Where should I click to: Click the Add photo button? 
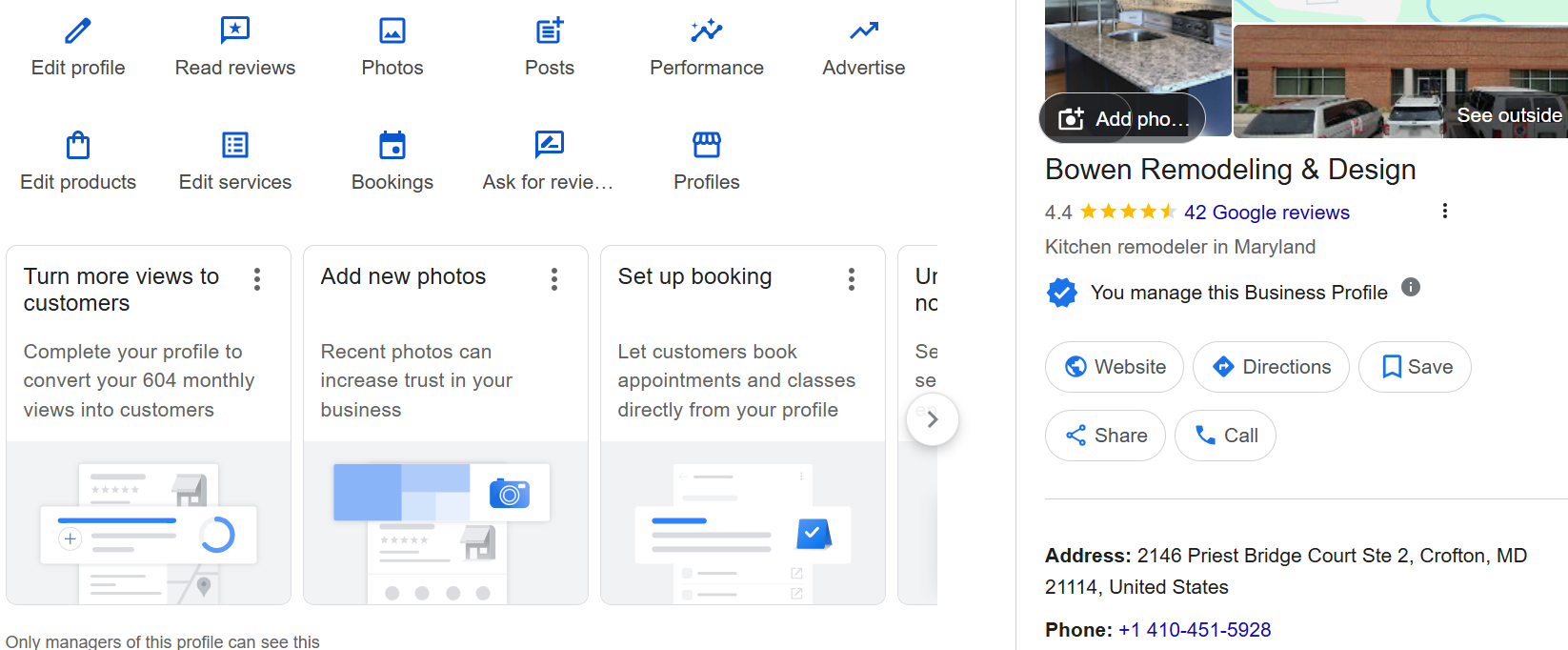(1122, 118)
